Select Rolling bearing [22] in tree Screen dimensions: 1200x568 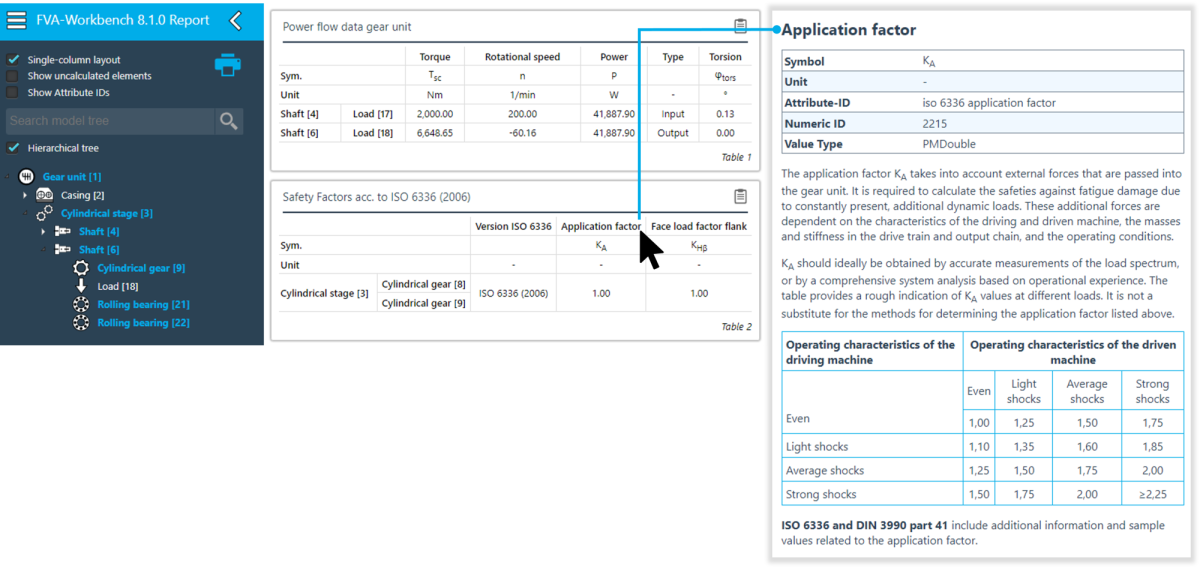coord(143,323)
